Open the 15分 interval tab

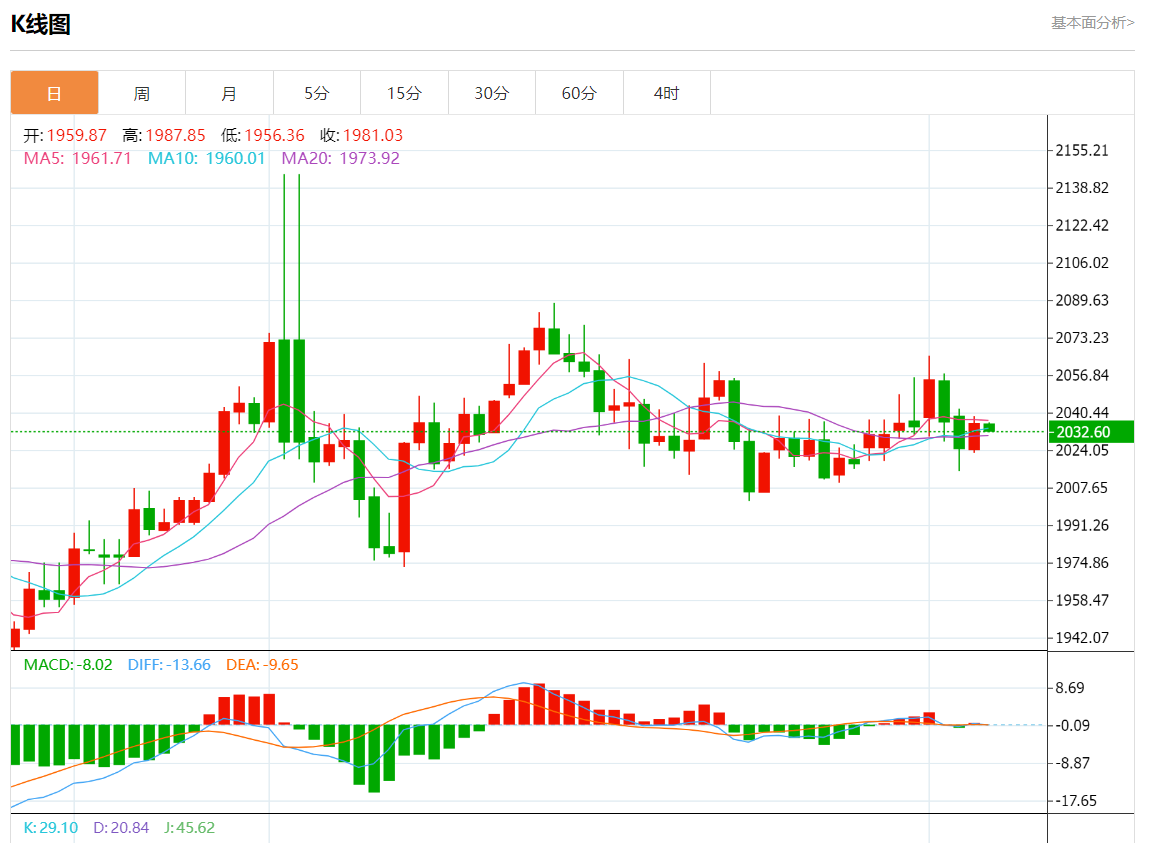point(404,93)
